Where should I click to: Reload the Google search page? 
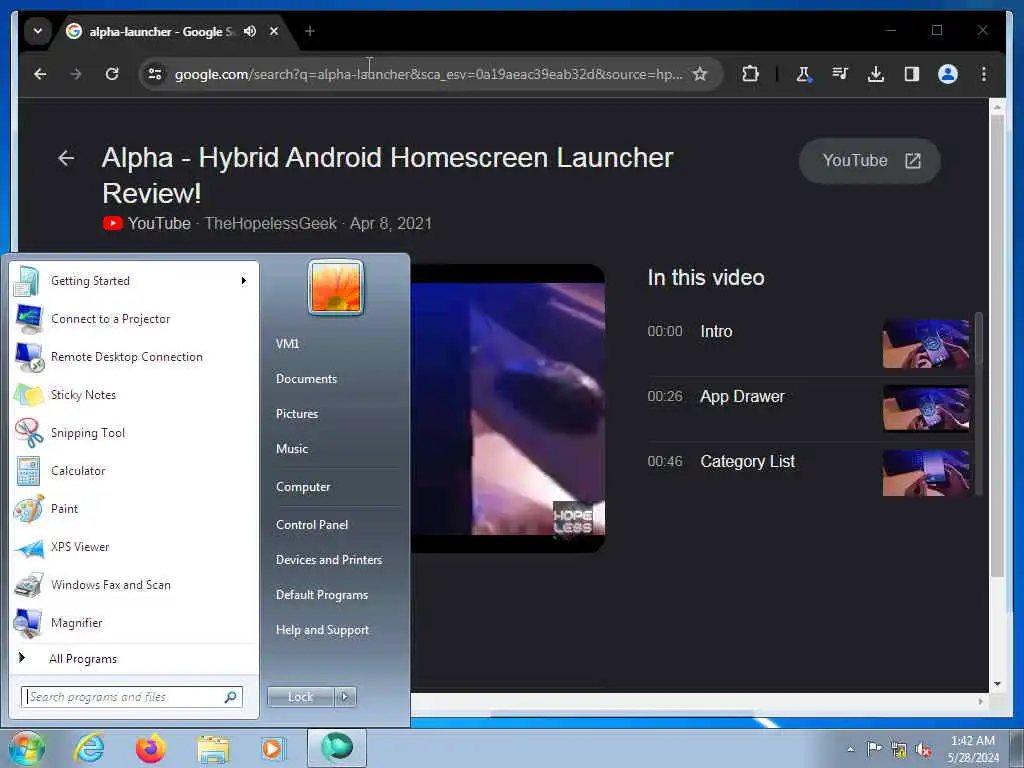point(112,74)
